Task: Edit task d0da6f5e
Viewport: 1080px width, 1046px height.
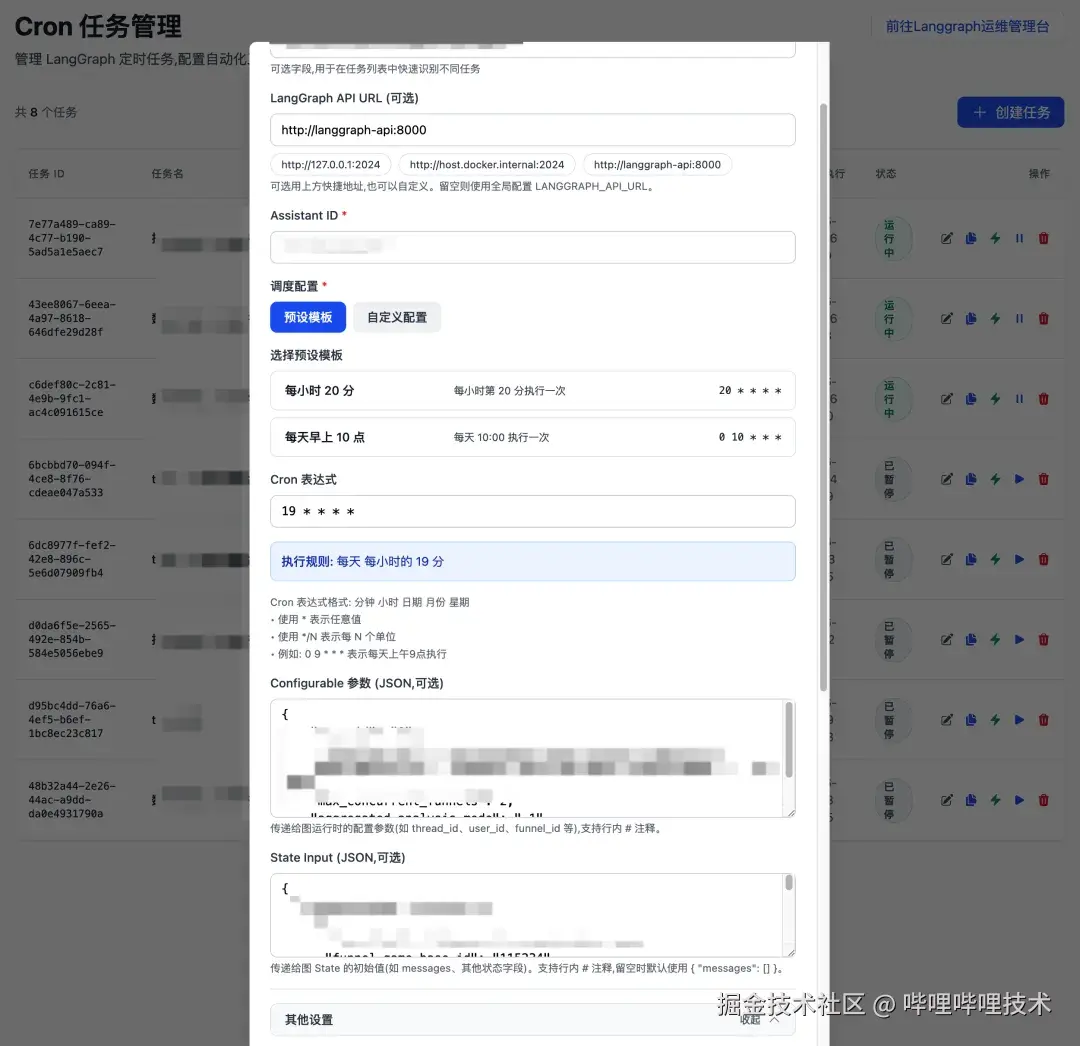Action: point(947,640)
